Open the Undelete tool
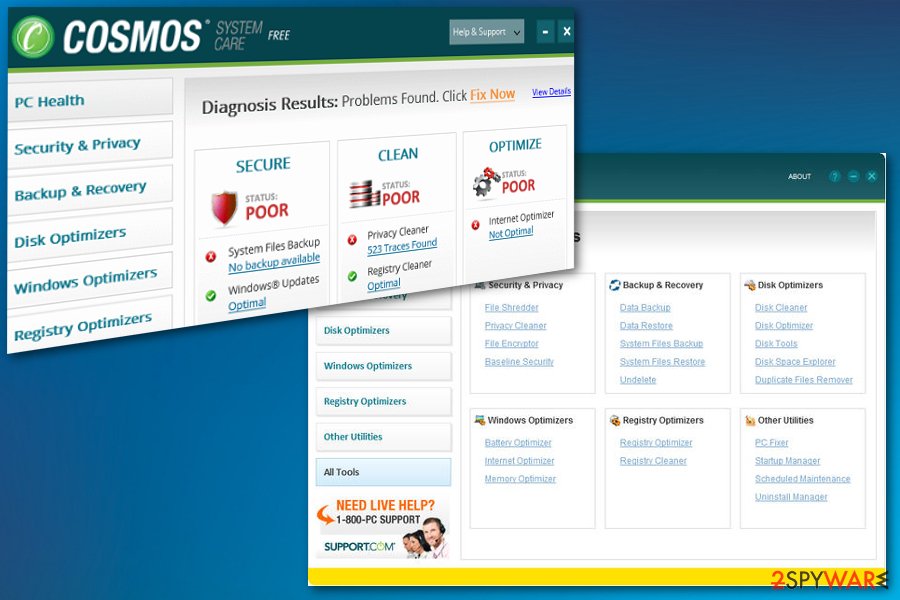This screenshot has width=900, height=600. 638,380
